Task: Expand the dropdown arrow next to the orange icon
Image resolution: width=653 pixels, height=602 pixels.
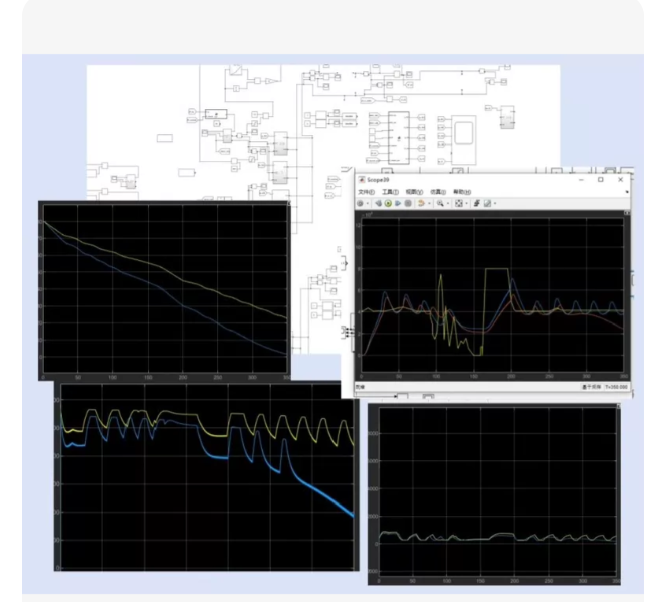Action: pyautogui.click(x=429, y=203)
